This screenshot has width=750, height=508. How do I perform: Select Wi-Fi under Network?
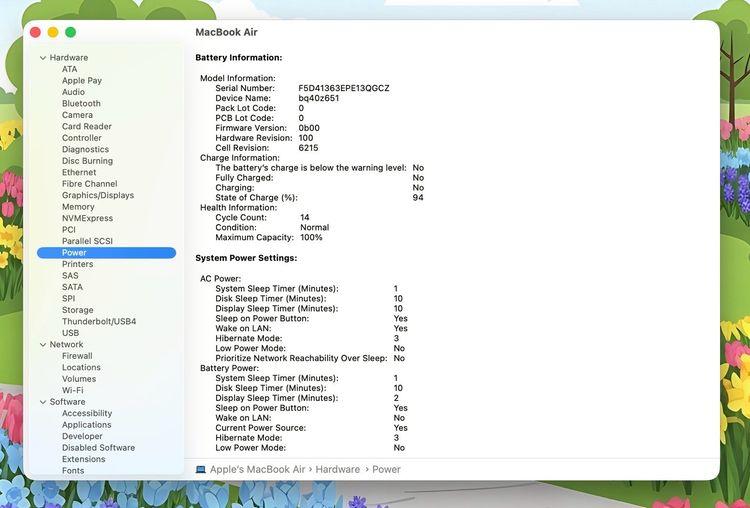pyautogui.click(x=73, y=390)
